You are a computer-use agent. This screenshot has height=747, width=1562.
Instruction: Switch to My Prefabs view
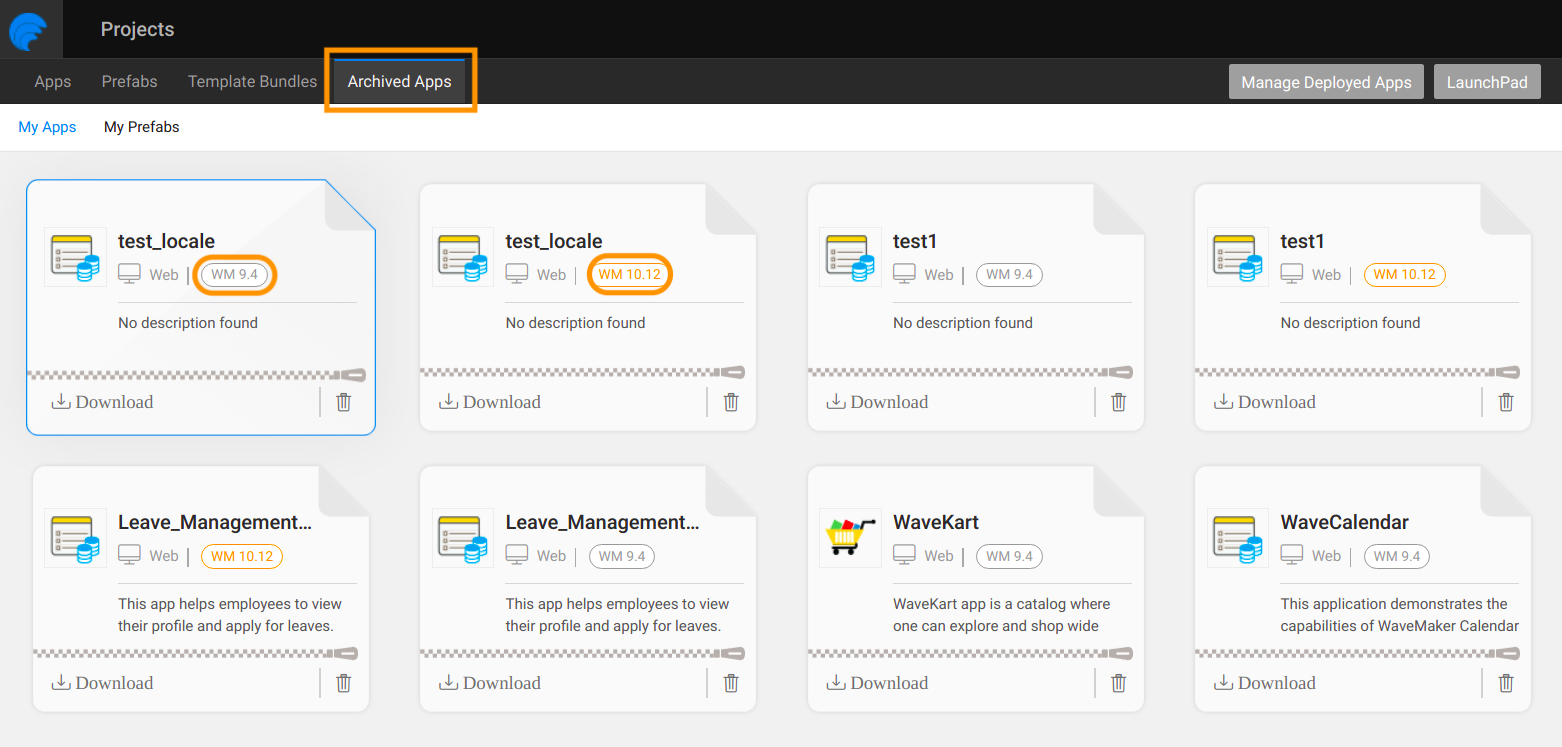[x=141, y=126]
